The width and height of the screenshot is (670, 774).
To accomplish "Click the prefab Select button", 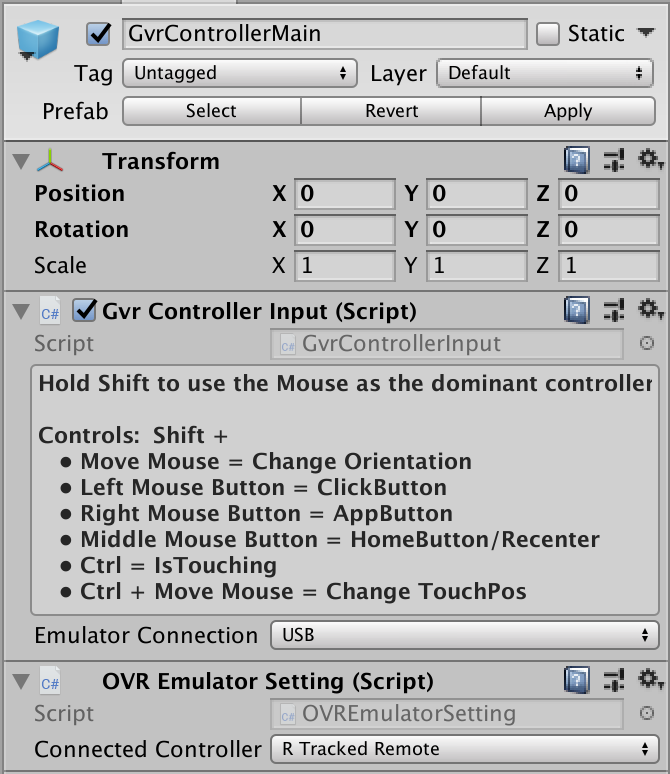I will (x=211, y=111).
